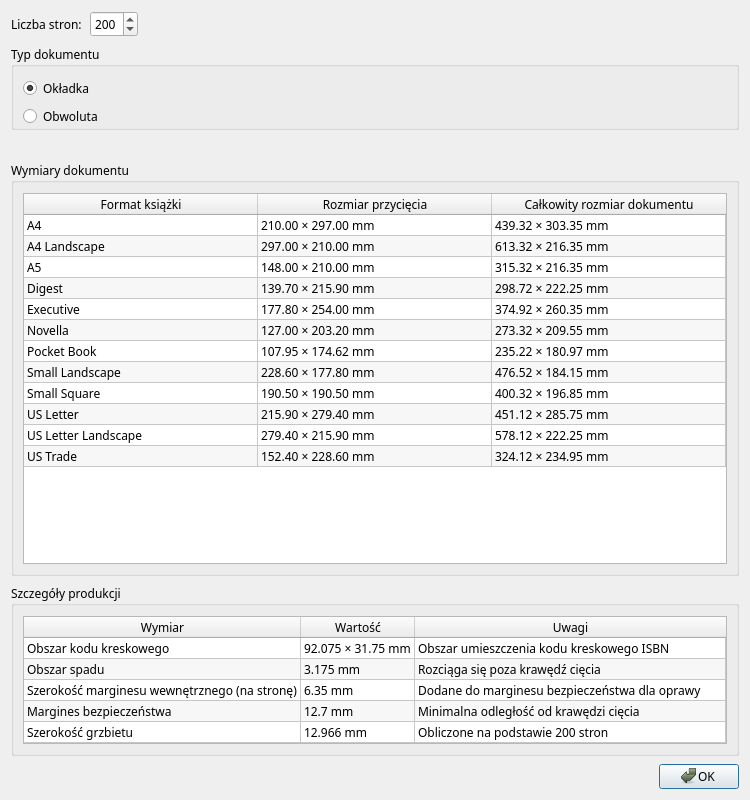Select the Obszar kodu kreskowego row
Image resolution: width=750 pixels, height=800 pixels.
pyautogui.click(x=162, y=648)
